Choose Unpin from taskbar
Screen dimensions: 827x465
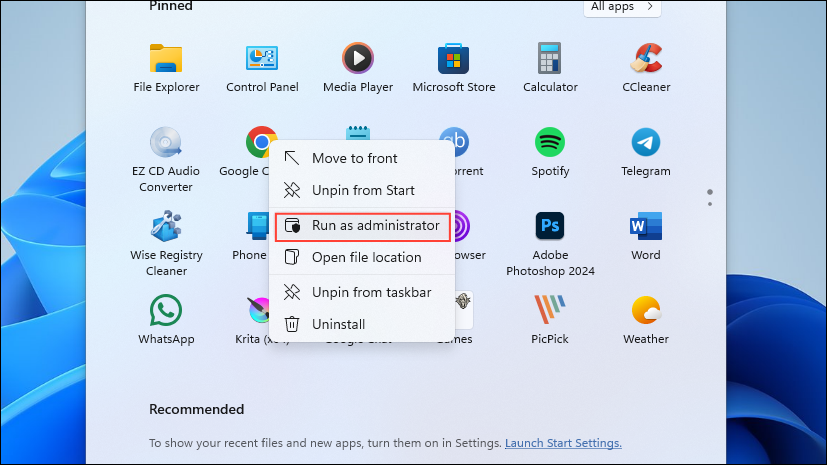tap(362, 292)
